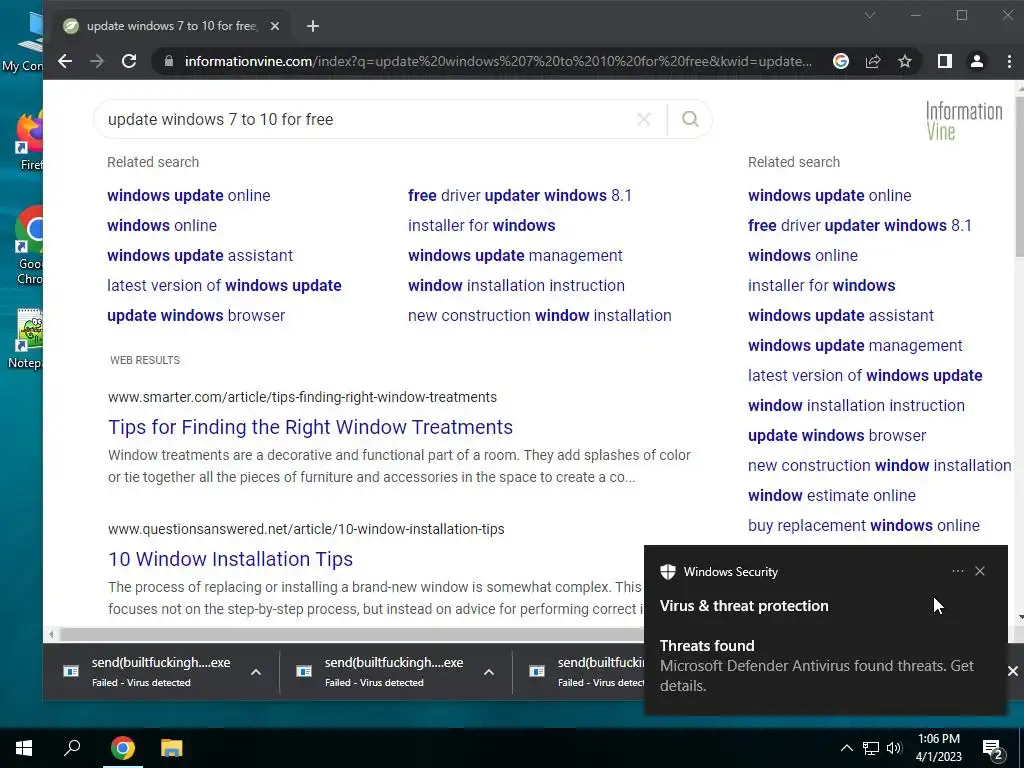1024x768 pixels.
Task: Click the forward navigation arrow
Action: pos(97,61)
